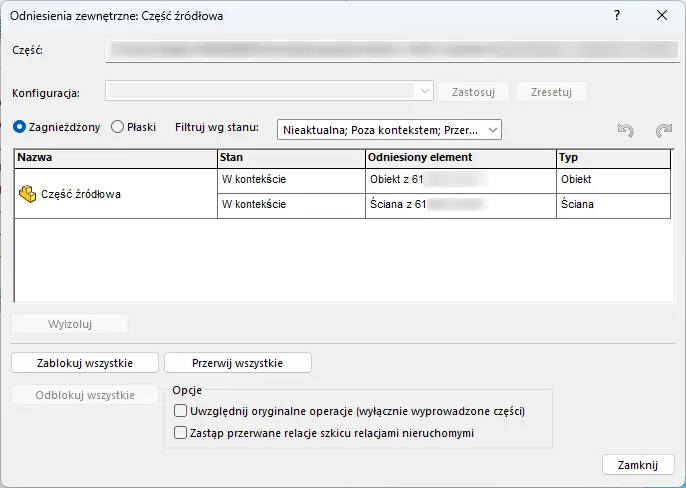Click the Ściana type cell
Image resolution: width=686 pixels, height=488 pixels.
point(613,205)
